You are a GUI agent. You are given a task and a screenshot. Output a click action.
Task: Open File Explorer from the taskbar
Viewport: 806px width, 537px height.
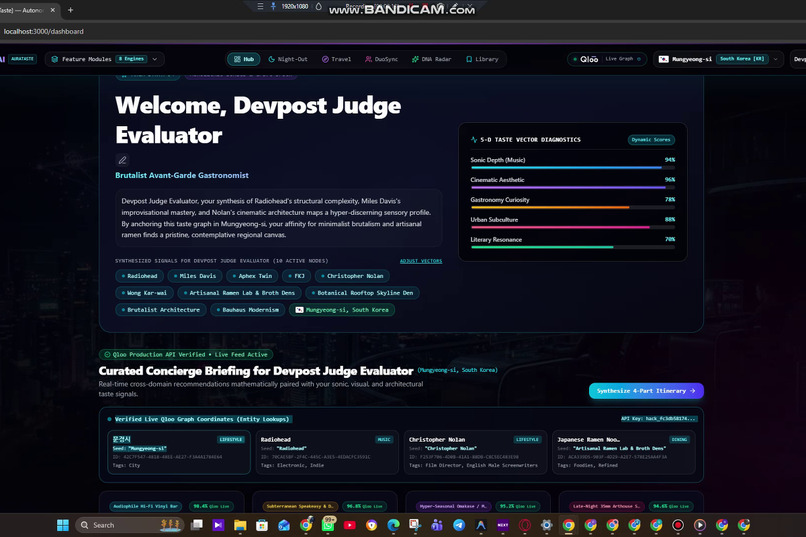click(x=240, y=525)
